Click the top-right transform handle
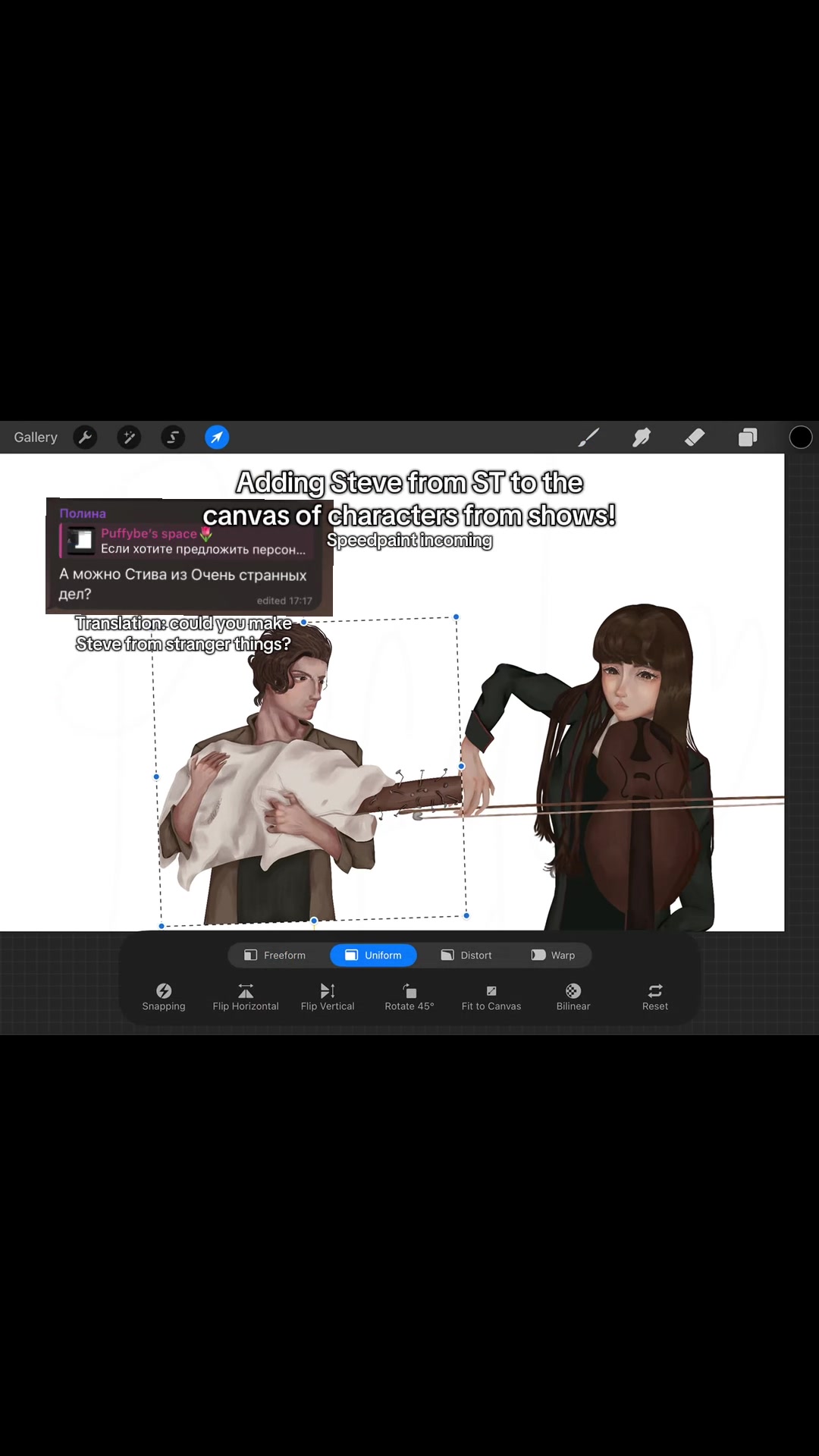The image size is (819, 1456). coord(456,617)
